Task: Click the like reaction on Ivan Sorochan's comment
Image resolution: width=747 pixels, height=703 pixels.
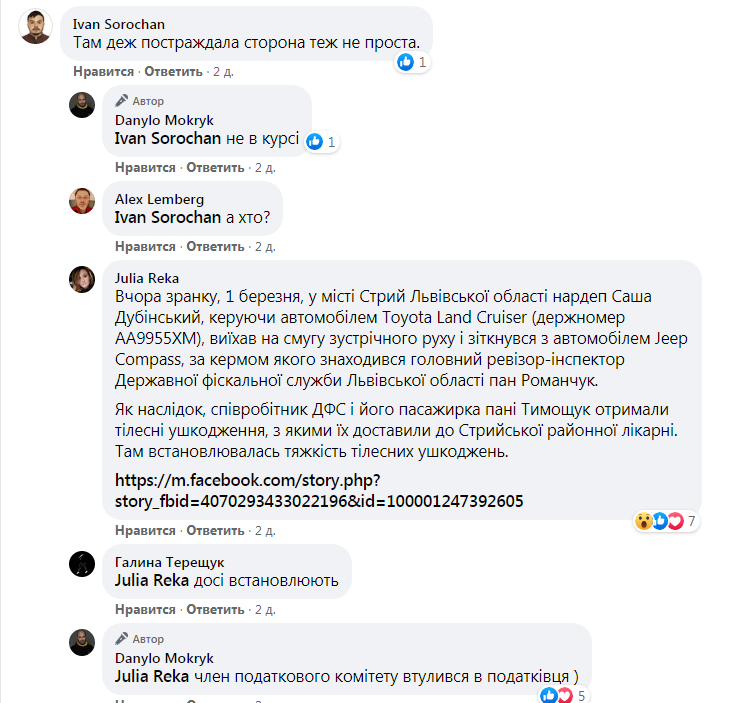Action: click(x=406, y=62)
